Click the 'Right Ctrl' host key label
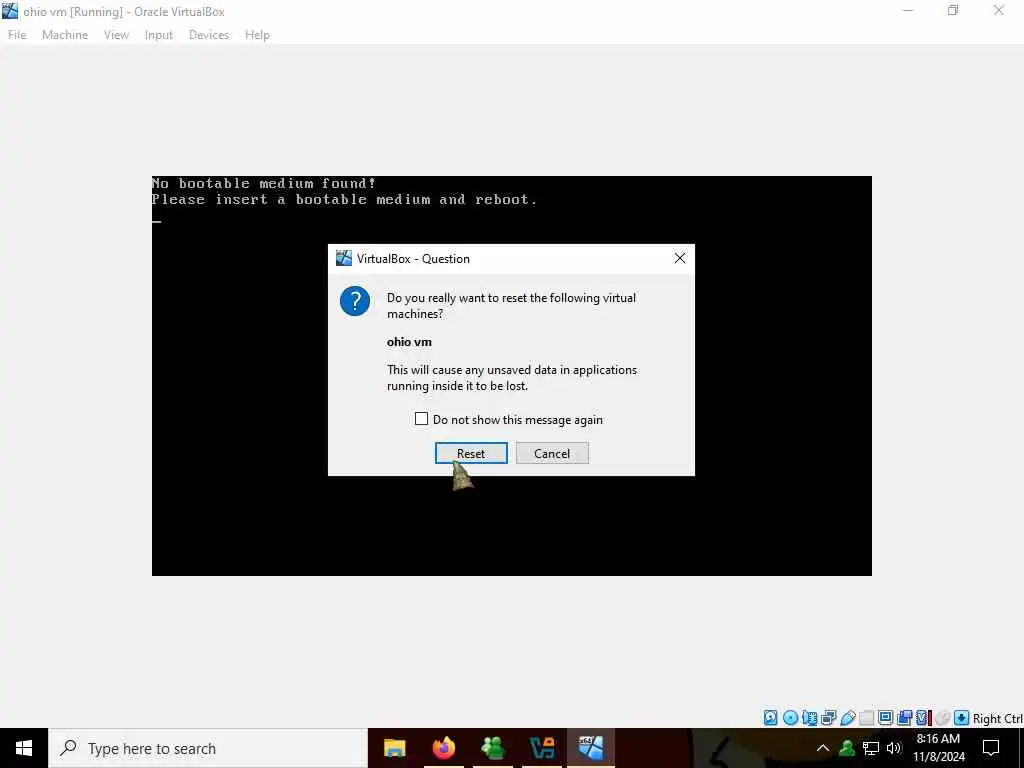 pos(998,718)
